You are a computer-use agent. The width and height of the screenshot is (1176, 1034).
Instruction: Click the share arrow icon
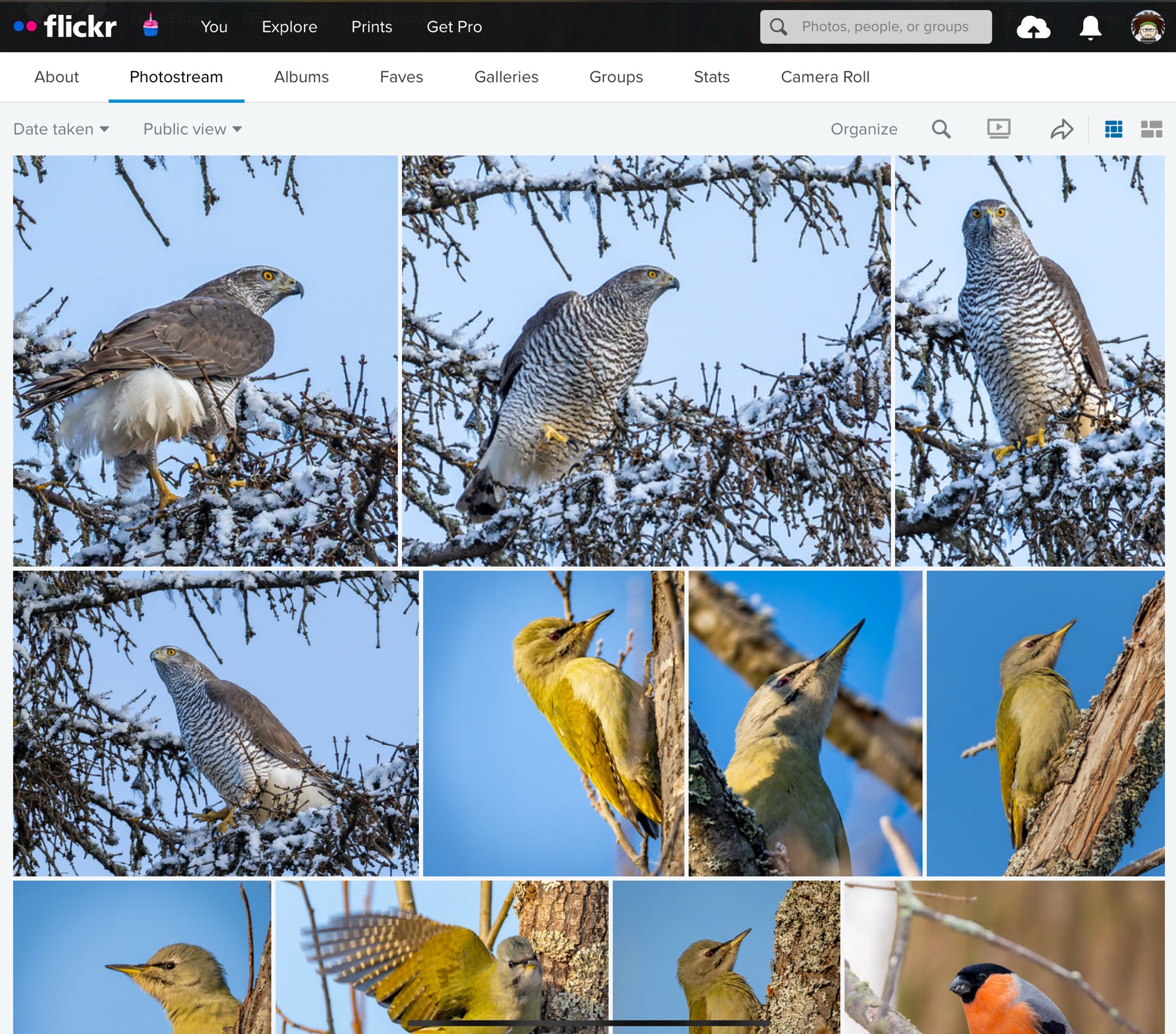[x=1061, y=129]
